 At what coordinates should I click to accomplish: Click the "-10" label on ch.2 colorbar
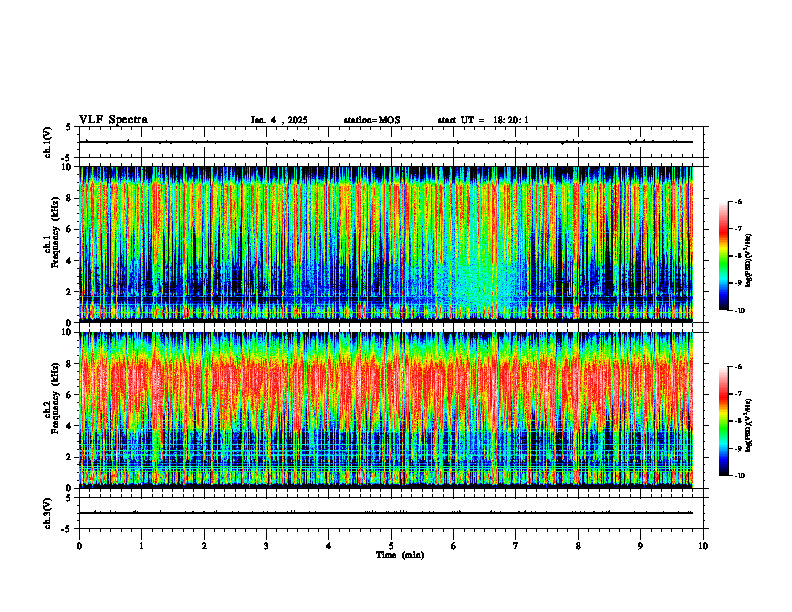click(x=740, y=476)
